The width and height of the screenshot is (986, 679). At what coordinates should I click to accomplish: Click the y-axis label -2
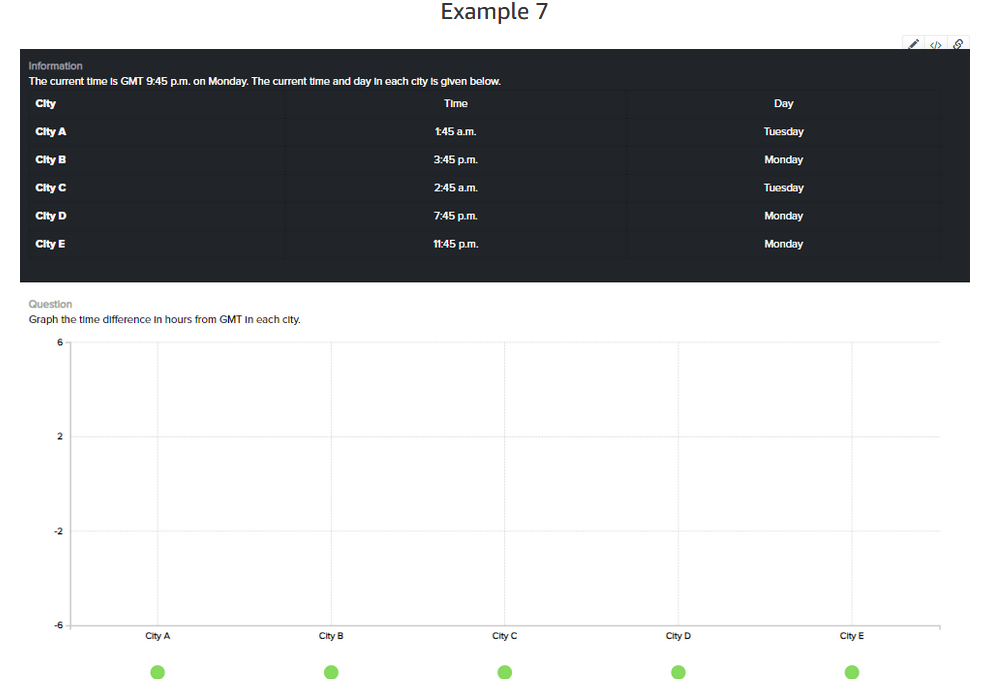click(x=58, y=531)
